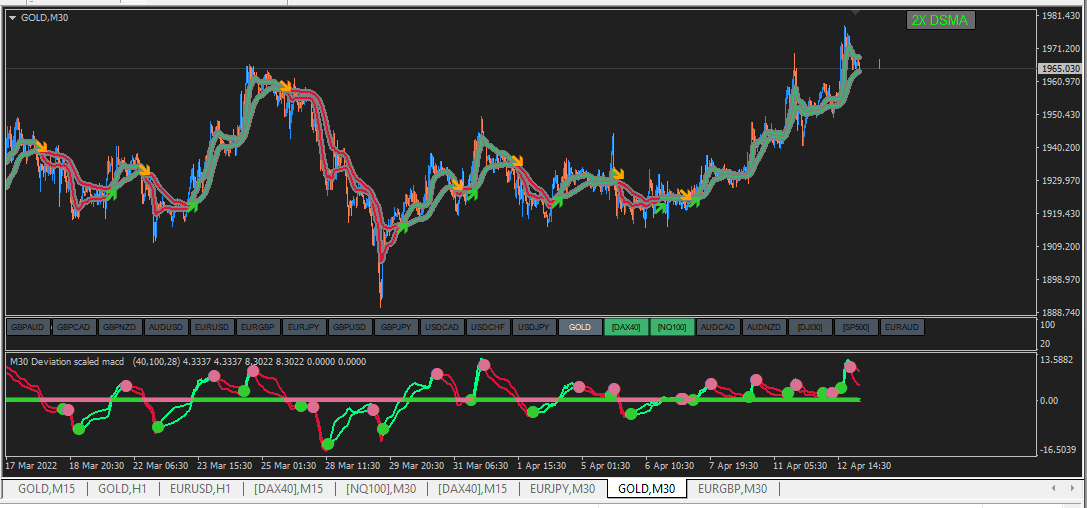Select the GBPNZD symbol button
Viewport: 1087px width, 508px height.
coord(120,327)
